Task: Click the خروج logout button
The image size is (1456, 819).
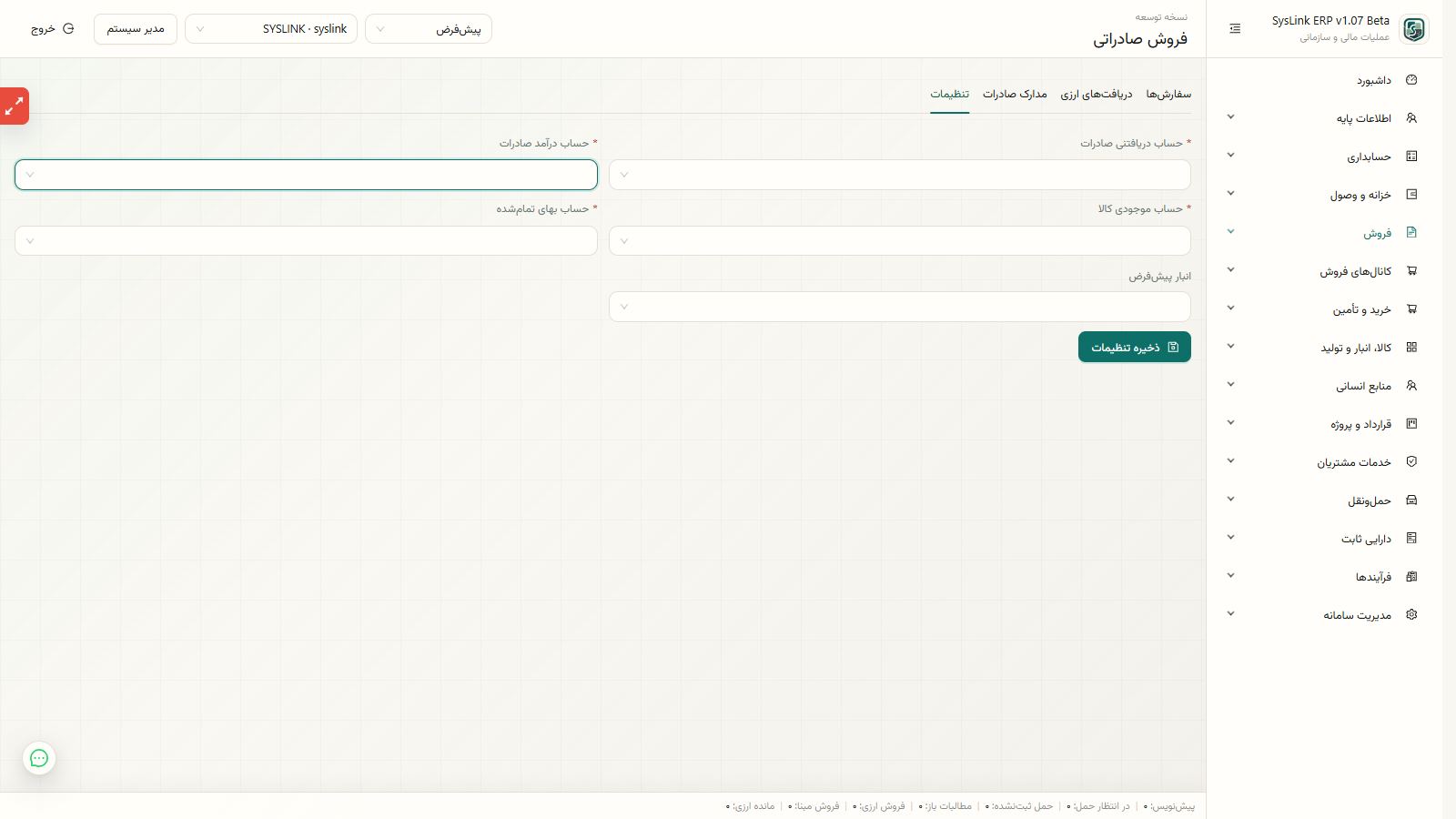Action: coord(53,29)
